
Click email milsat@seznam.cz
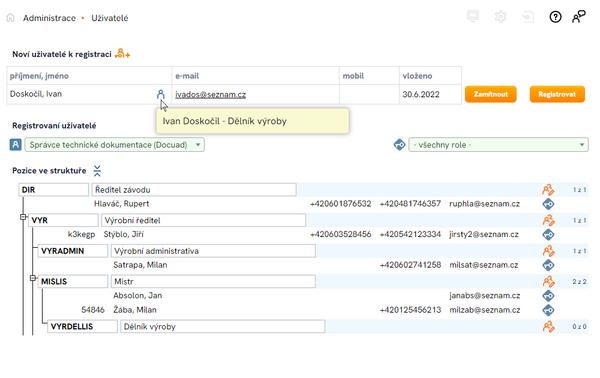pyautogui.click(x=484, y=265)
